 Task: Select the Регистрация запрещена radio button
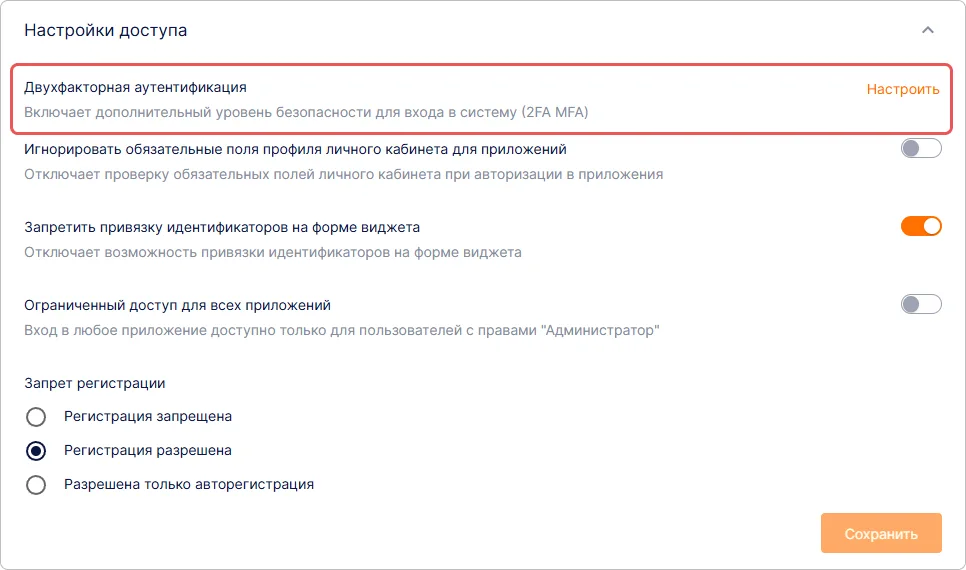[36, 416]
